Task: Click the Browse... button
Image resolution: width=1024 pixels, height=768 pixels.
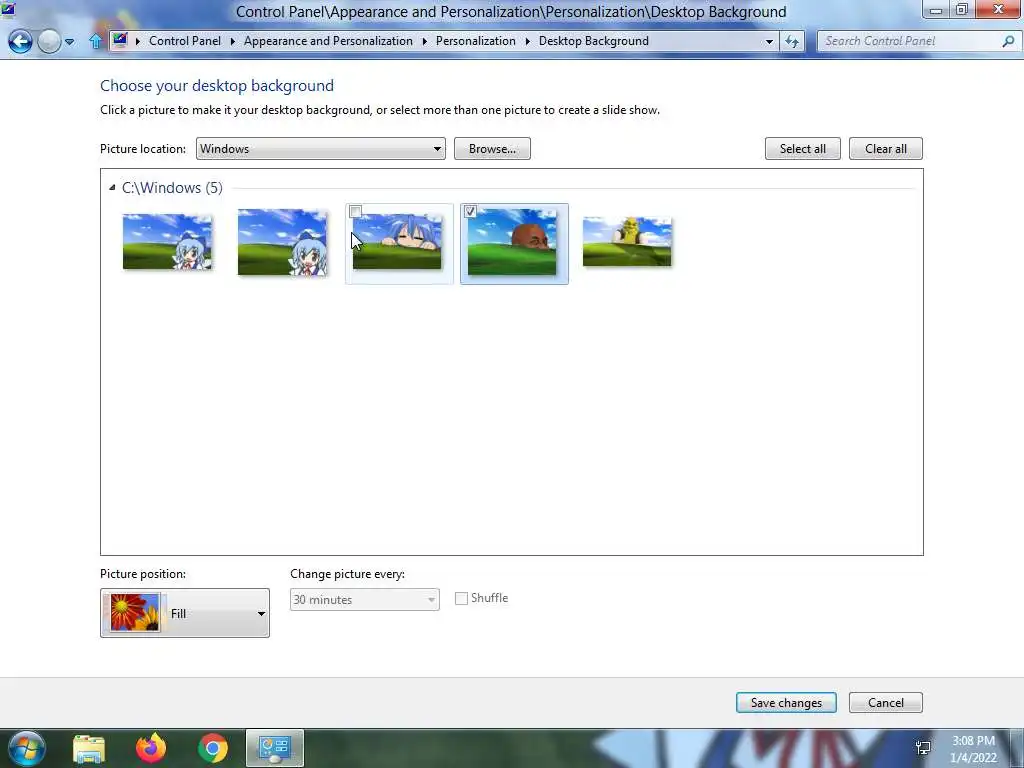Action: [492, 149]
